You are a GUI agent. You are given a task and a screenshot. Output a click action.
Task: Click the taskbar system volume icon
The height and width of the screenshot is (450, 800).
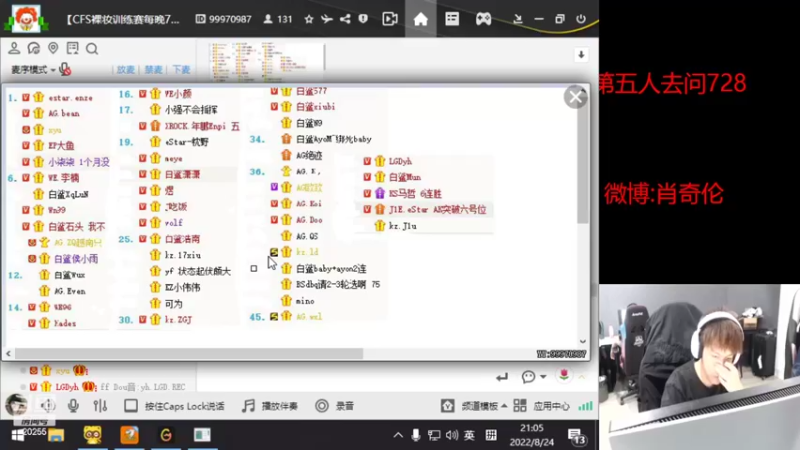pos(452,435)
